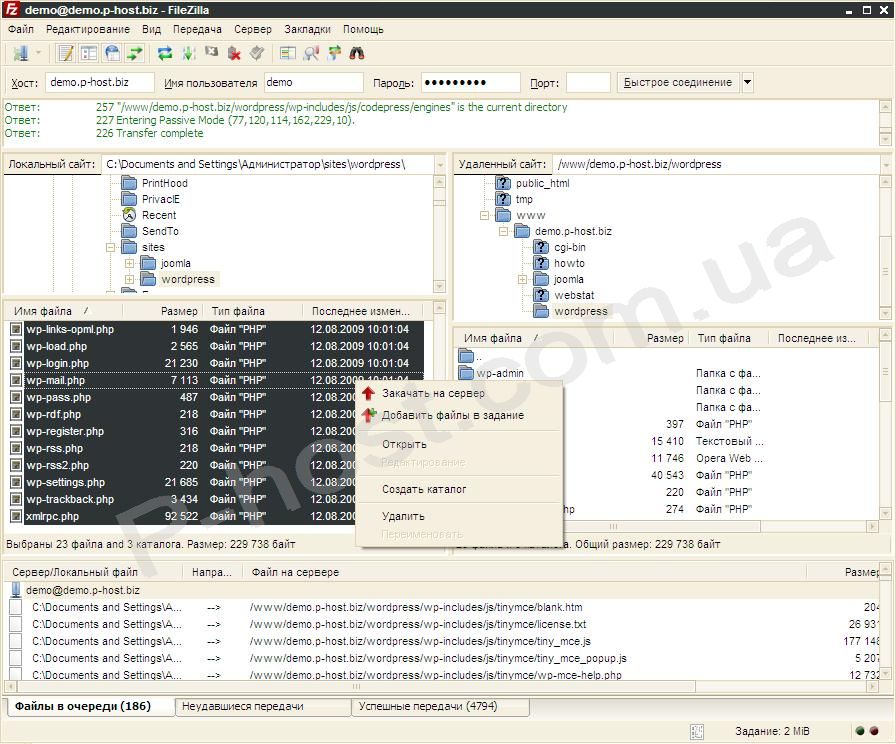Open the quick connect history dropdown arrow
Screen dimensions: 896x744
(x=747, y=82)
